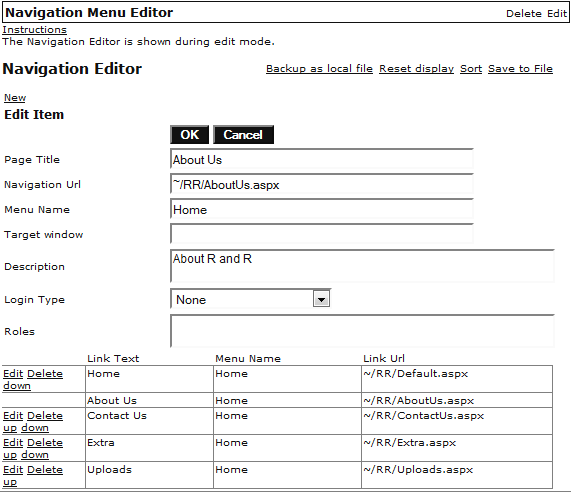Click the Contact Us link text cell
Image resolution: width=571 pixels, height=493 pixels.
pyautogui.click(x=149, y=421)
